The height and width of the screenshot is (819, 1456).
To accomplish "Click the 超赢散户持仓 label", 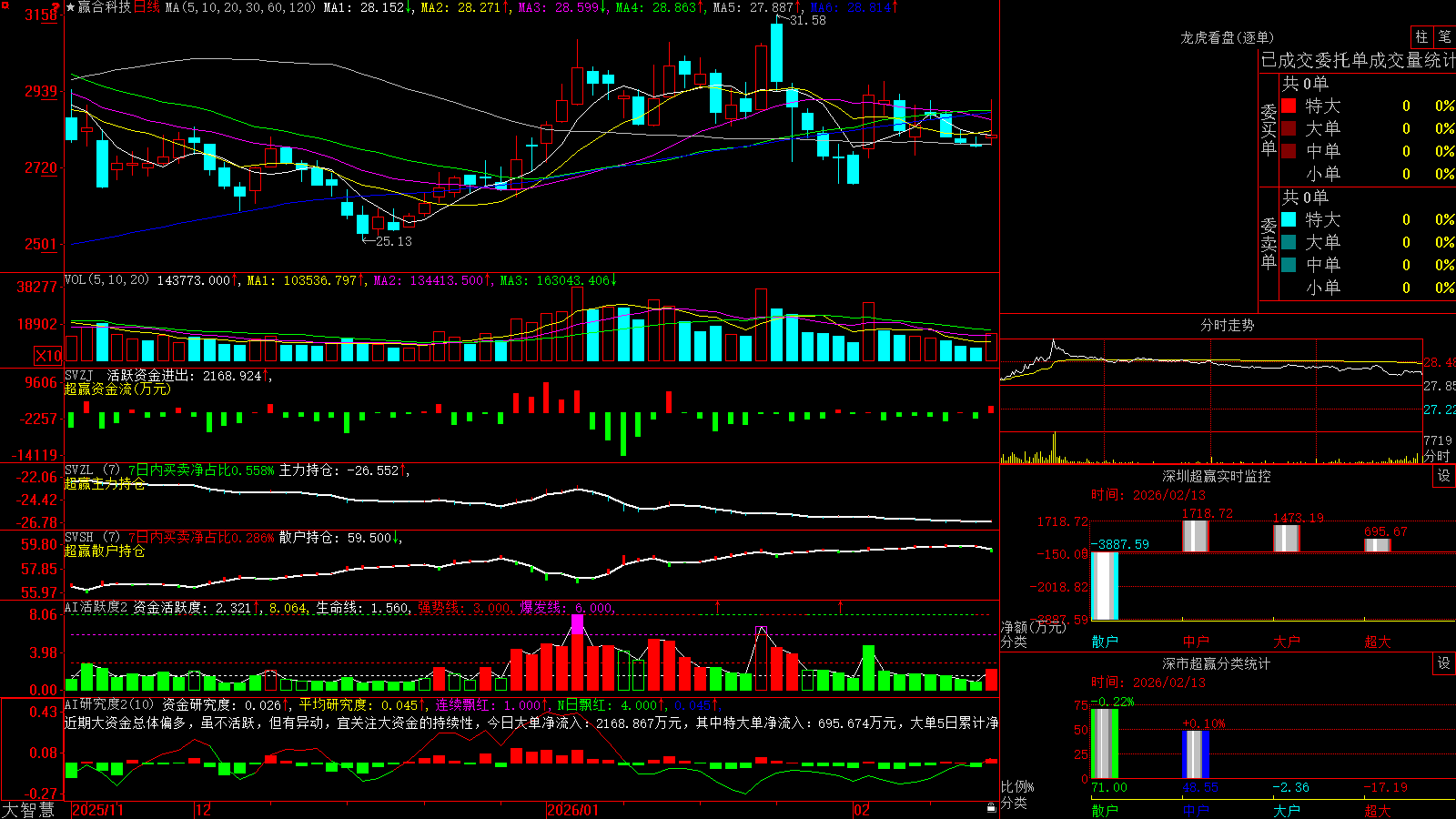I will click(x=105, y=551).
